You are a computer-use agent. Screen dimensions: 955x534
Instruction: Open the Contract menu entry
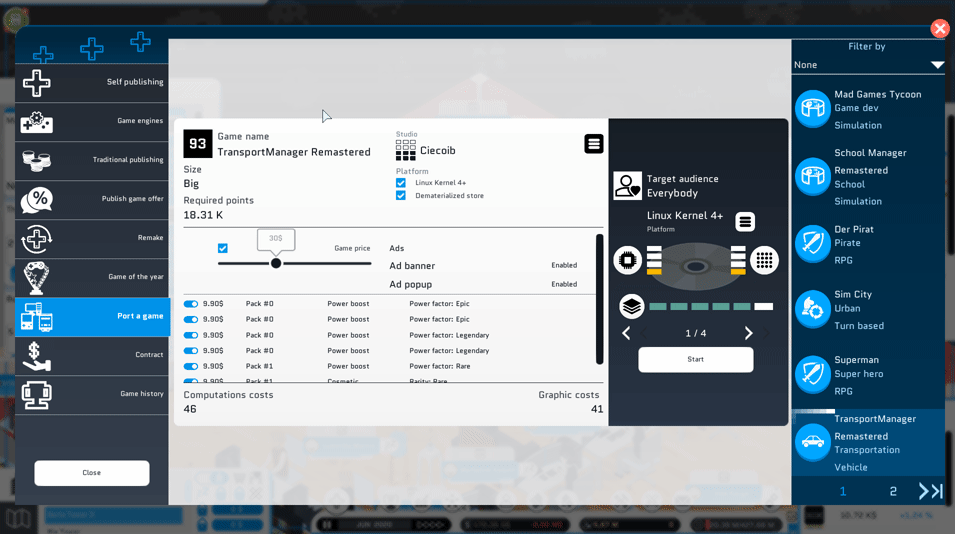92,355
